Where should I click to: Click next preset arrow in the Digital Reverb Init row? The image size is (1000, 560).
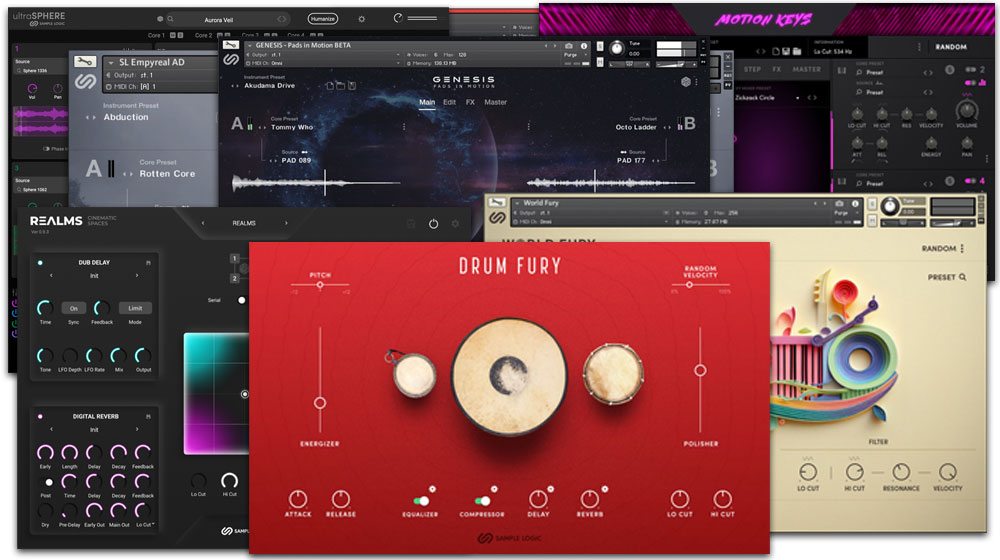tap(136, 429)
